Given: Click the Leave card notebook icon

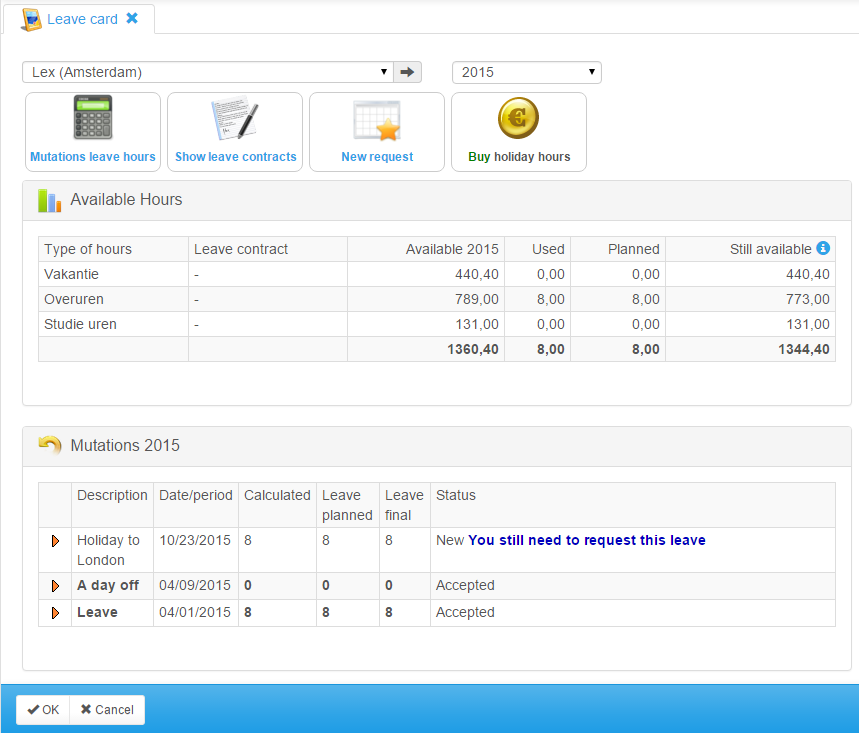Looking at the screenshot, I should 31,18.
